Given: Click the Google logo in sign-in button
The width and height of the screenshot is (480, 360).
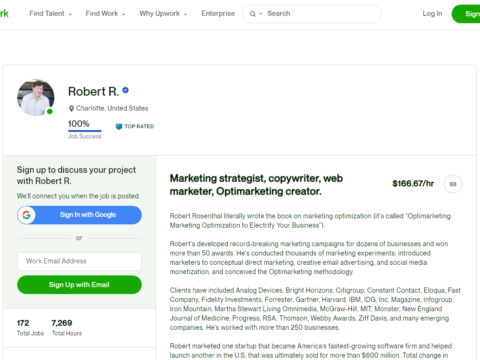Looking at the screenshot, I should [27, 215].
